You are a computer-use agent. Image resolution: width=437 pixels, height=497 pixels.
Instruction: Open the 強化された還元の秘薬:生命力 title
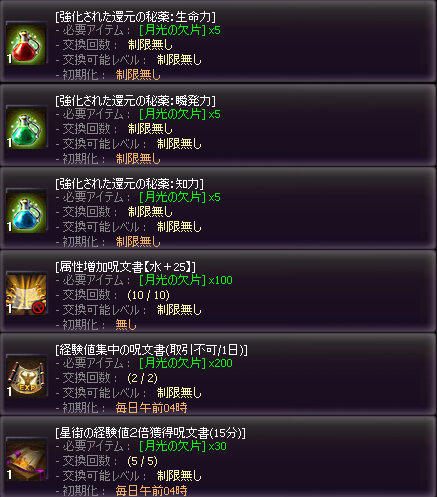(135, 17)
